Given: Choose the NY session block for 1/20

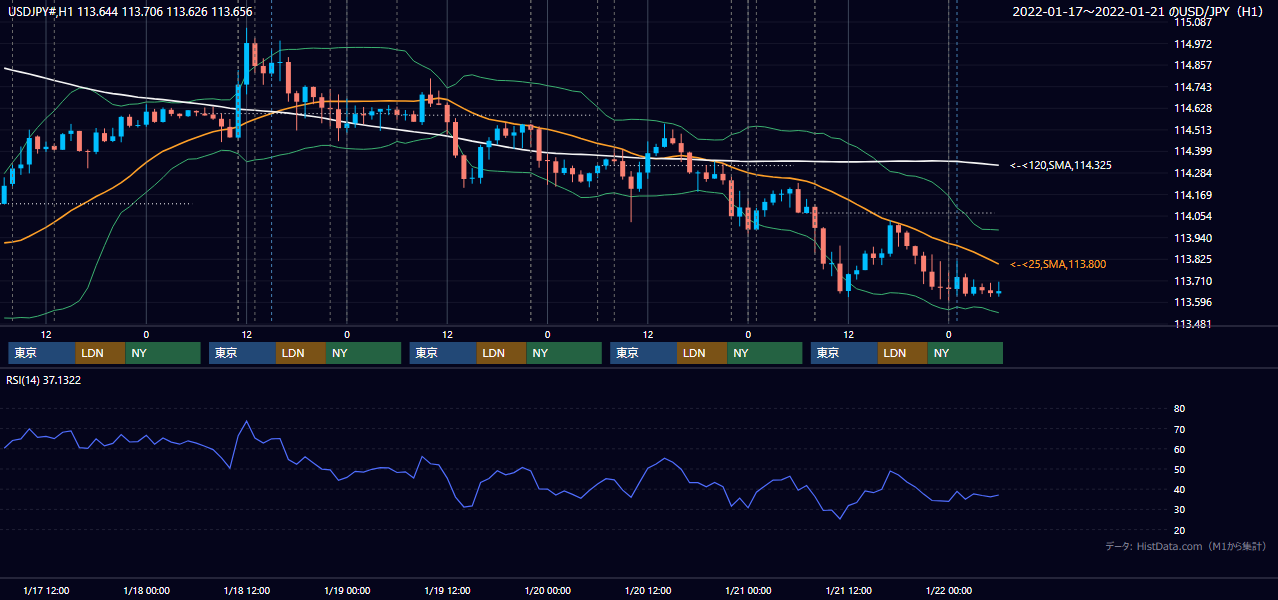Looking at the screenshot, I should [765, 353].
